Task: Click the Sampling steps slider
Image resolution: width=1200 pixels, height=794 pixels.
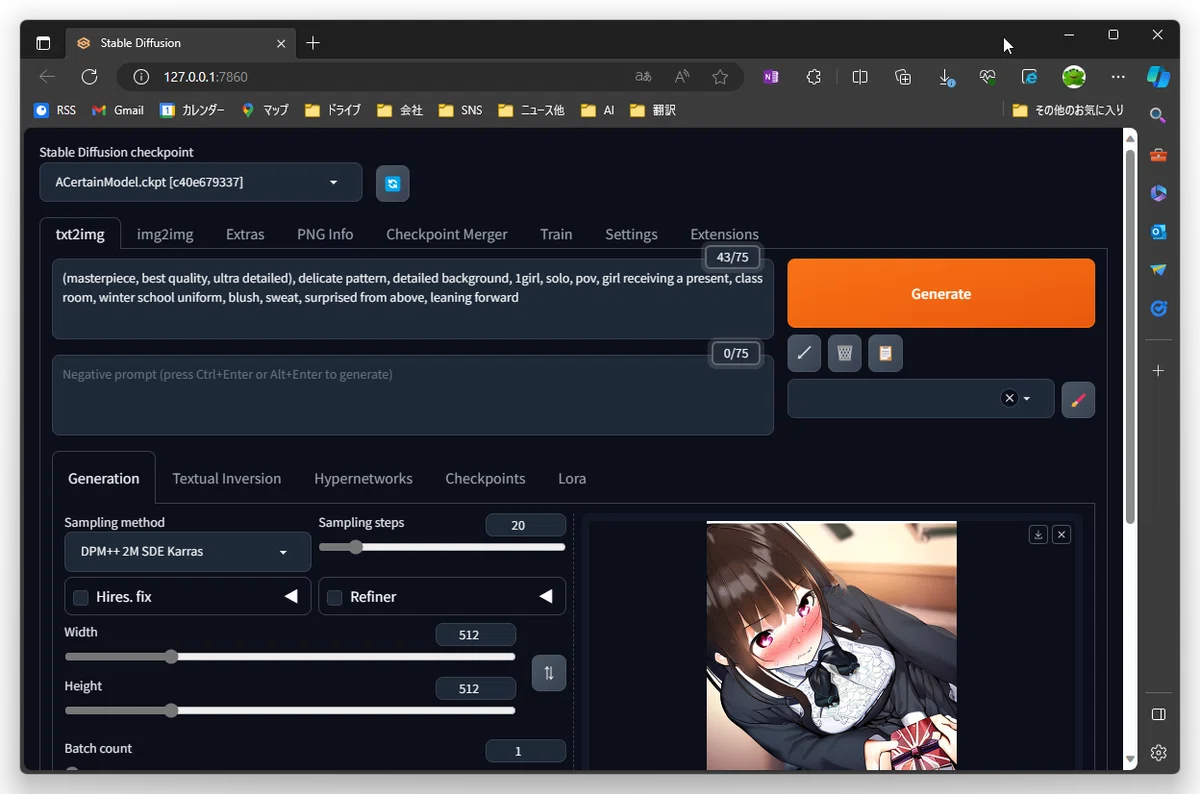Action: pos(442,547)
